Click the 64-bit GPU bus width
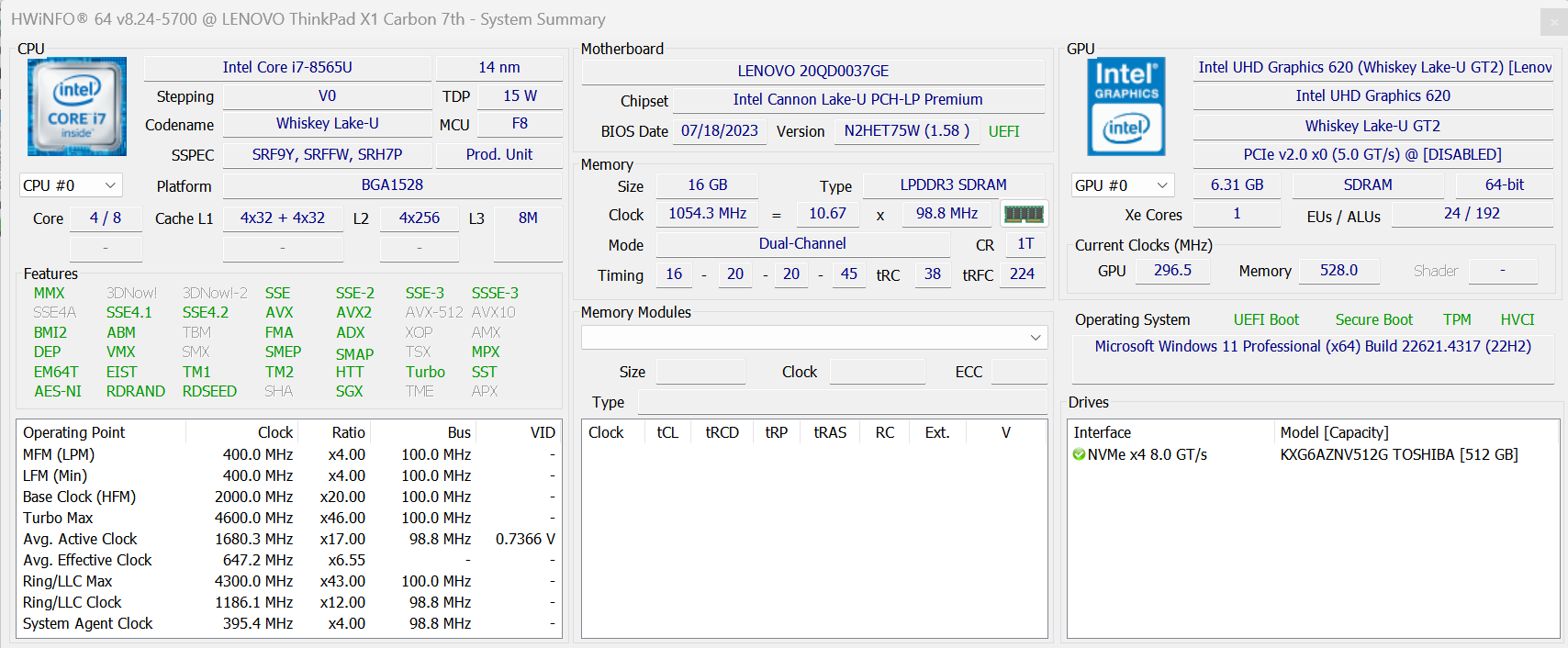 [x=1505, y=184]
